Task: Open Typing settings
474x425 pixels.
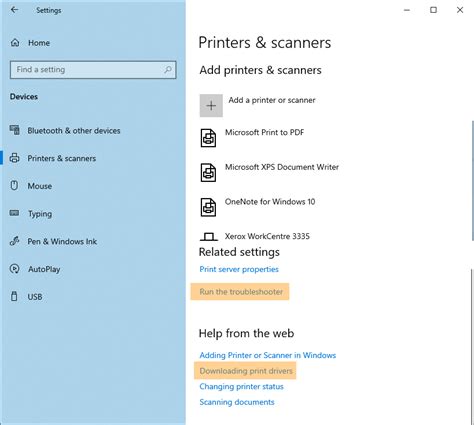Action: [40, 214]
